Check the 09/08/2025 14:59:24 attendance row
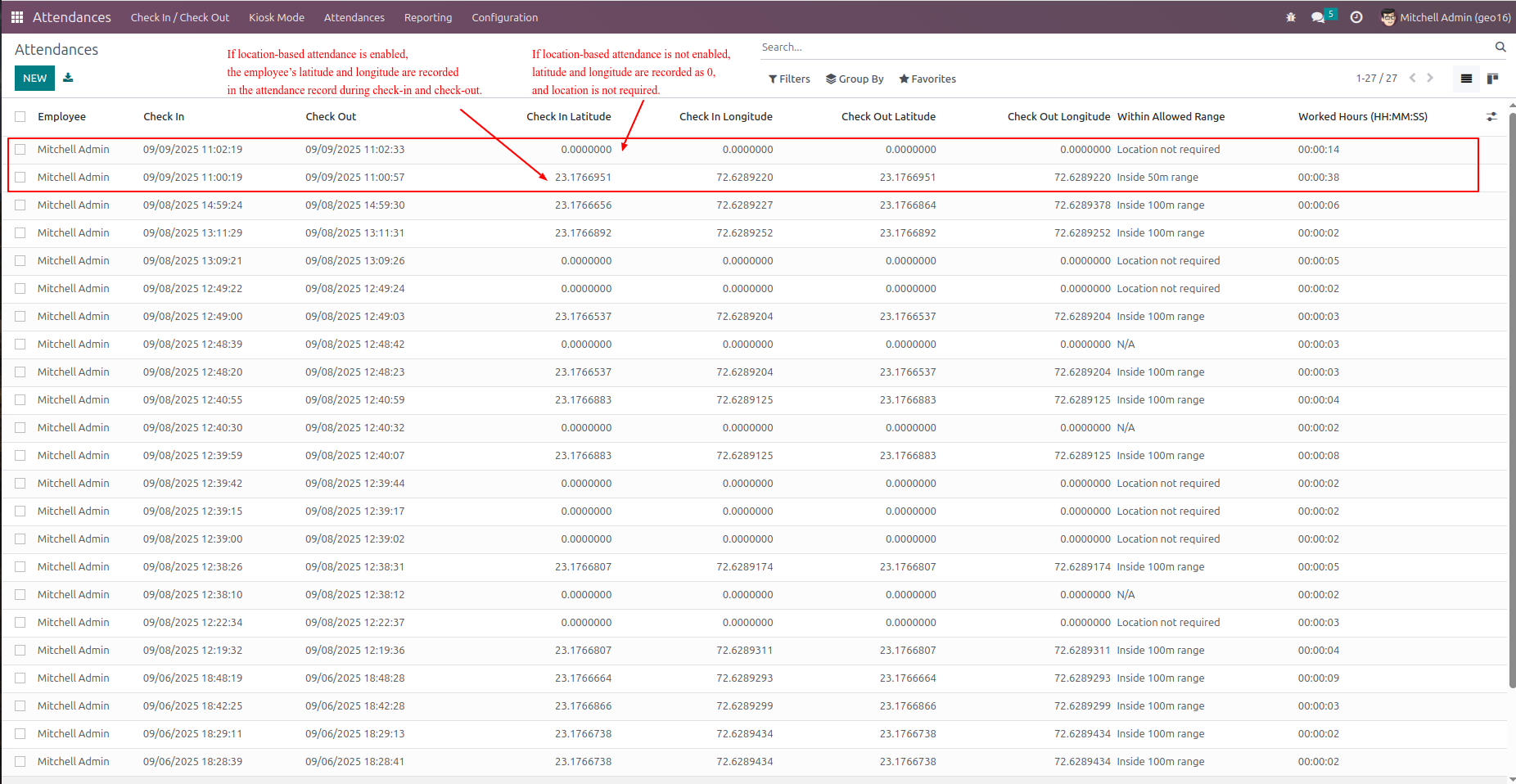The width and height of the screenshot is (1516, 784). [x=20, y=205]
